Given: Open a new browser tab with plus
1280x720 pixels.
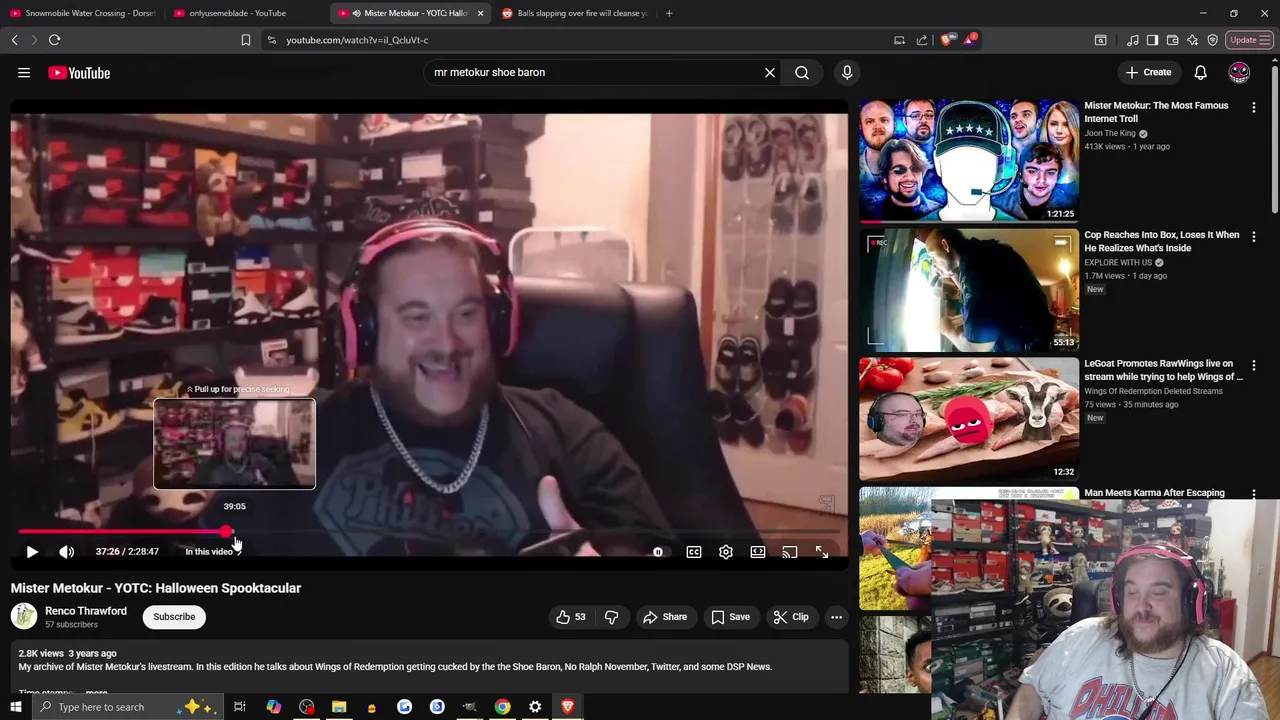Looking at the screenshot, I should (669, 13).
